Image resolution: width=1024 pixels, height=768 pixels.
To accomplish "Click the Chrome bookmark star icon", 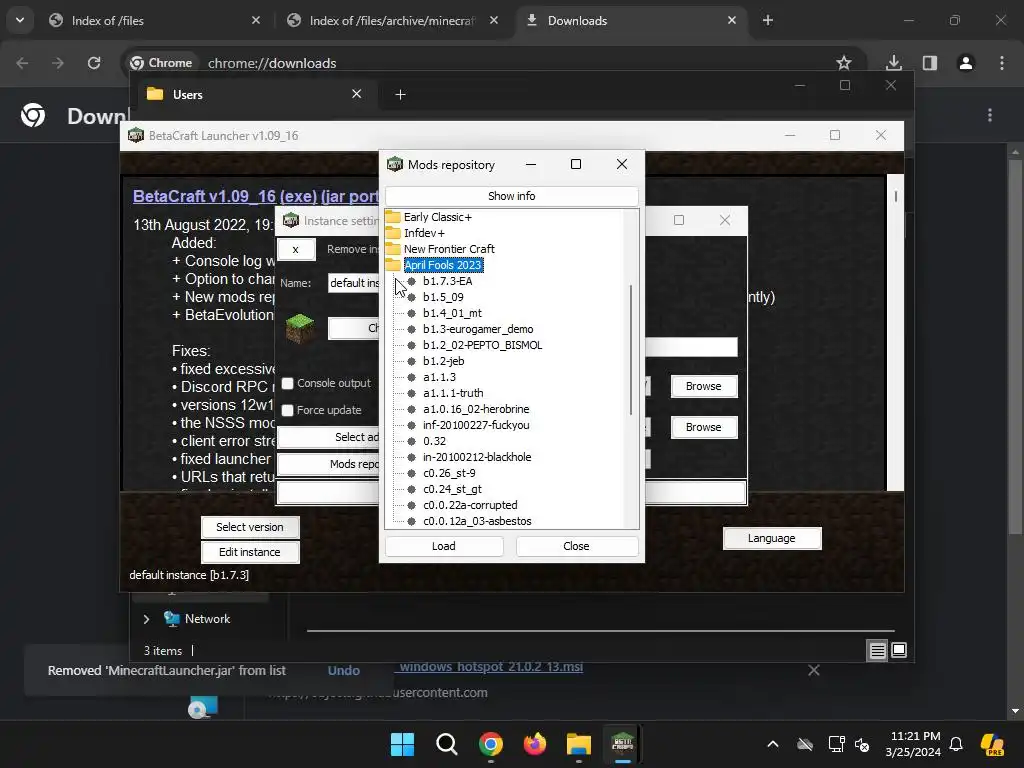I will (x=844, y=63).
